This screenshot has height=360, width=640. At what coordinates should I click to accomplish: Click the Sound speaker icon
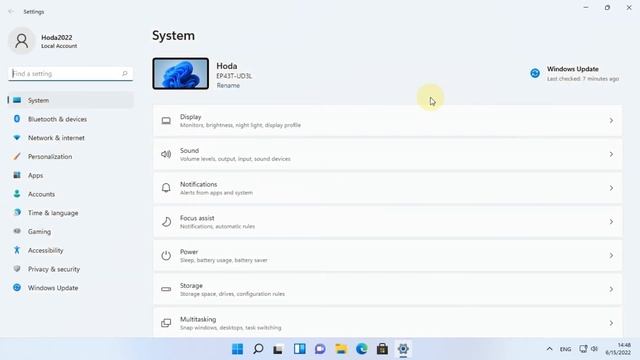[166, 154]
